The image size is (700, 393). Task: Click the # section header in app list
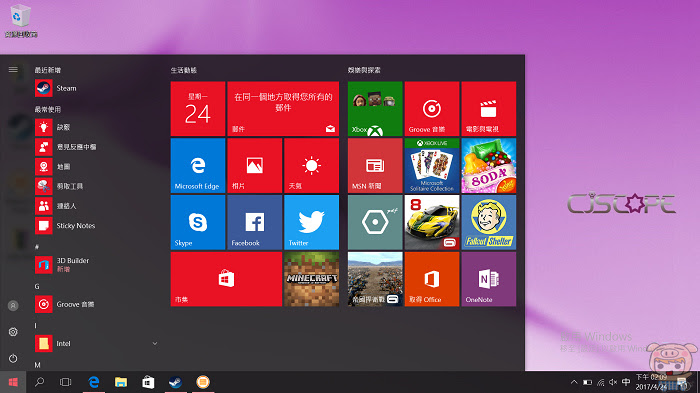tap(37, 247)
